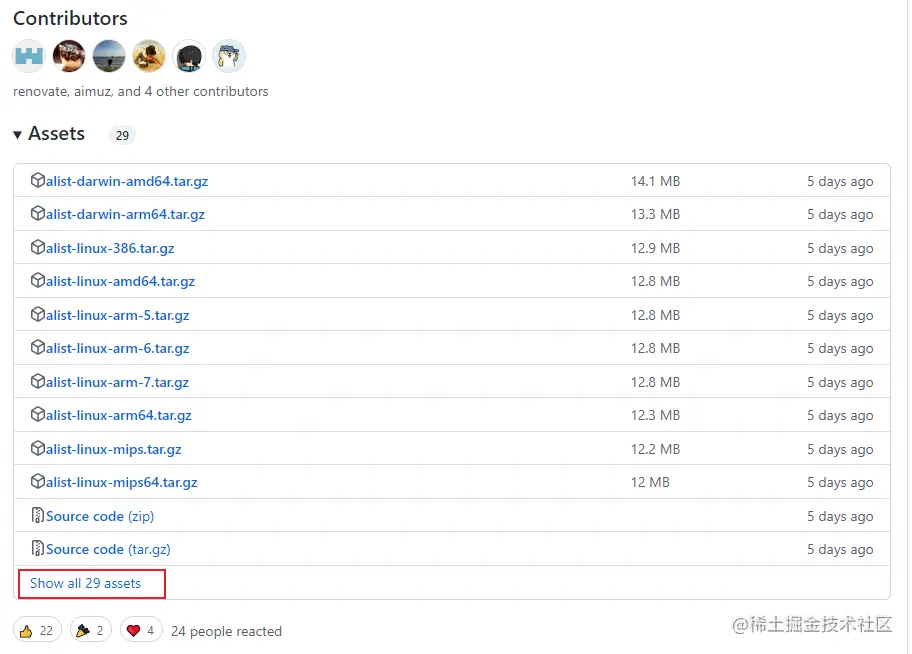
Task: Click the 12.2 MB file size
Action: [656, 449]
